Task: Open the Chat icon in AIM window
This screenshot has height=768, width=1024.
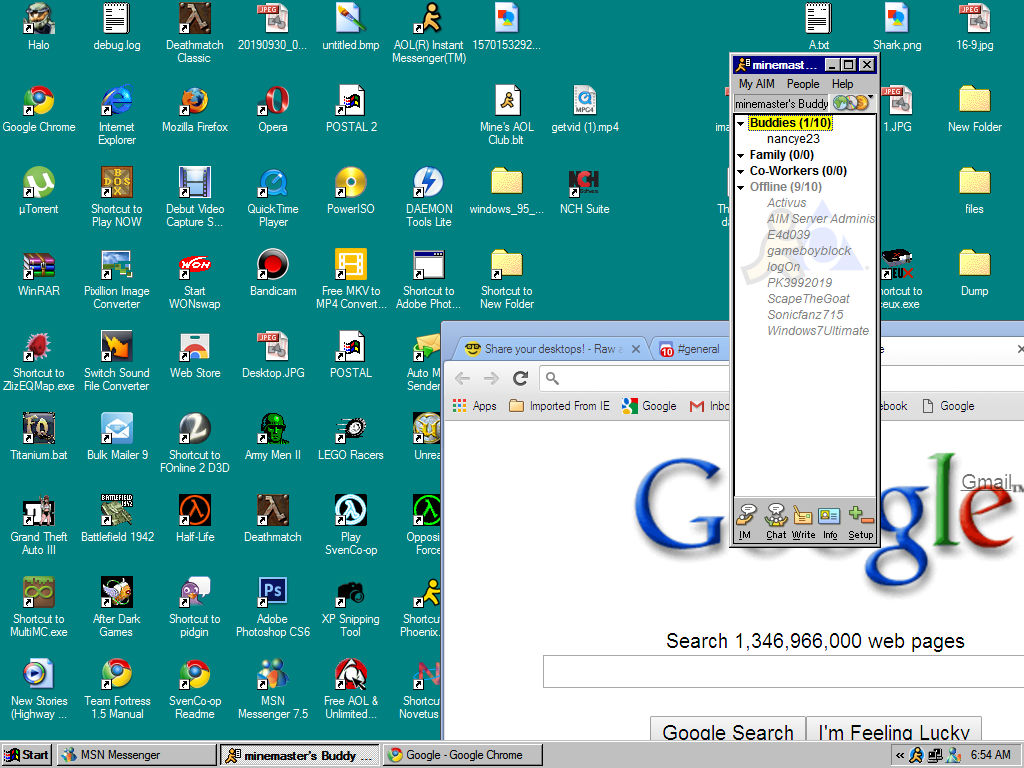Action: pos(776,522)
